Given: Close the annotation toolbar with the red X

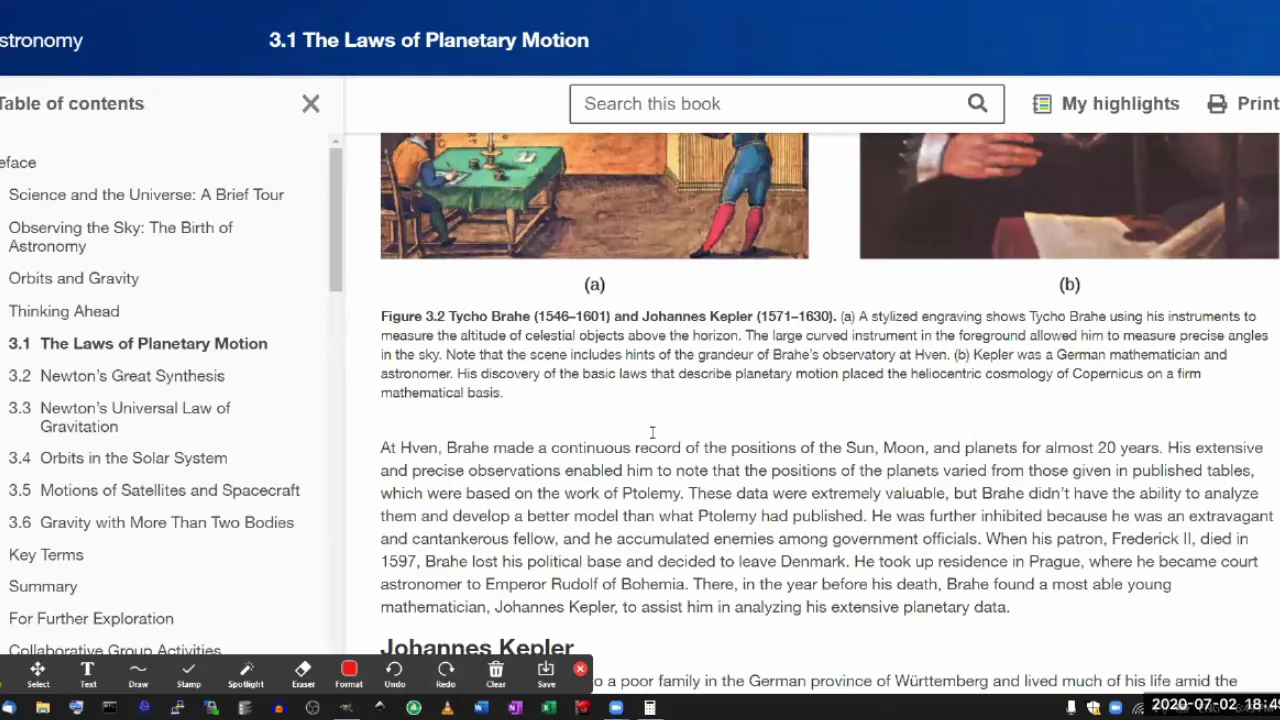Looking at the screenshot, I should tap(580, 669).
